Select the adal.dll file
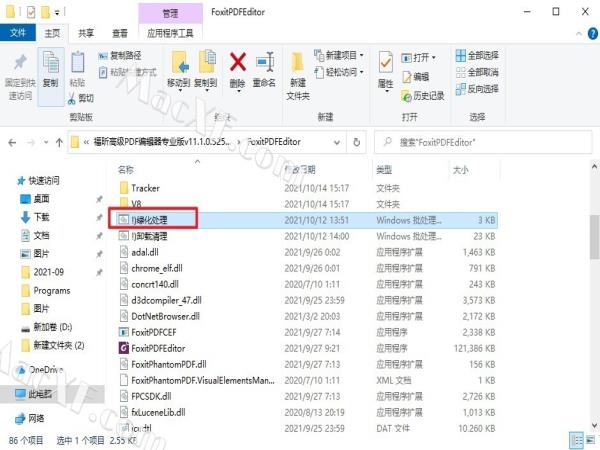The width and height of the screenshot is (600, 450). pyautogui.click(x=139, y=252)
